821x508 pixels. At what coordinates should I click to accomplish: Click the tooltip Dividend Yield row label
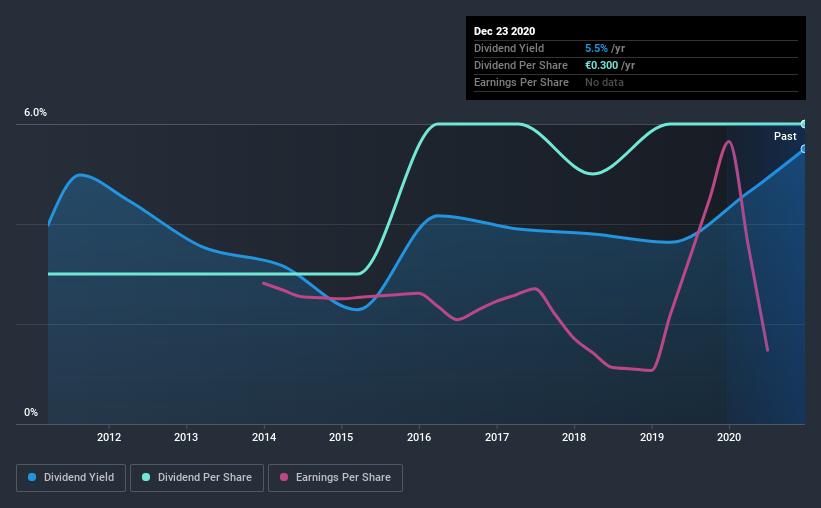coord(509,48)
